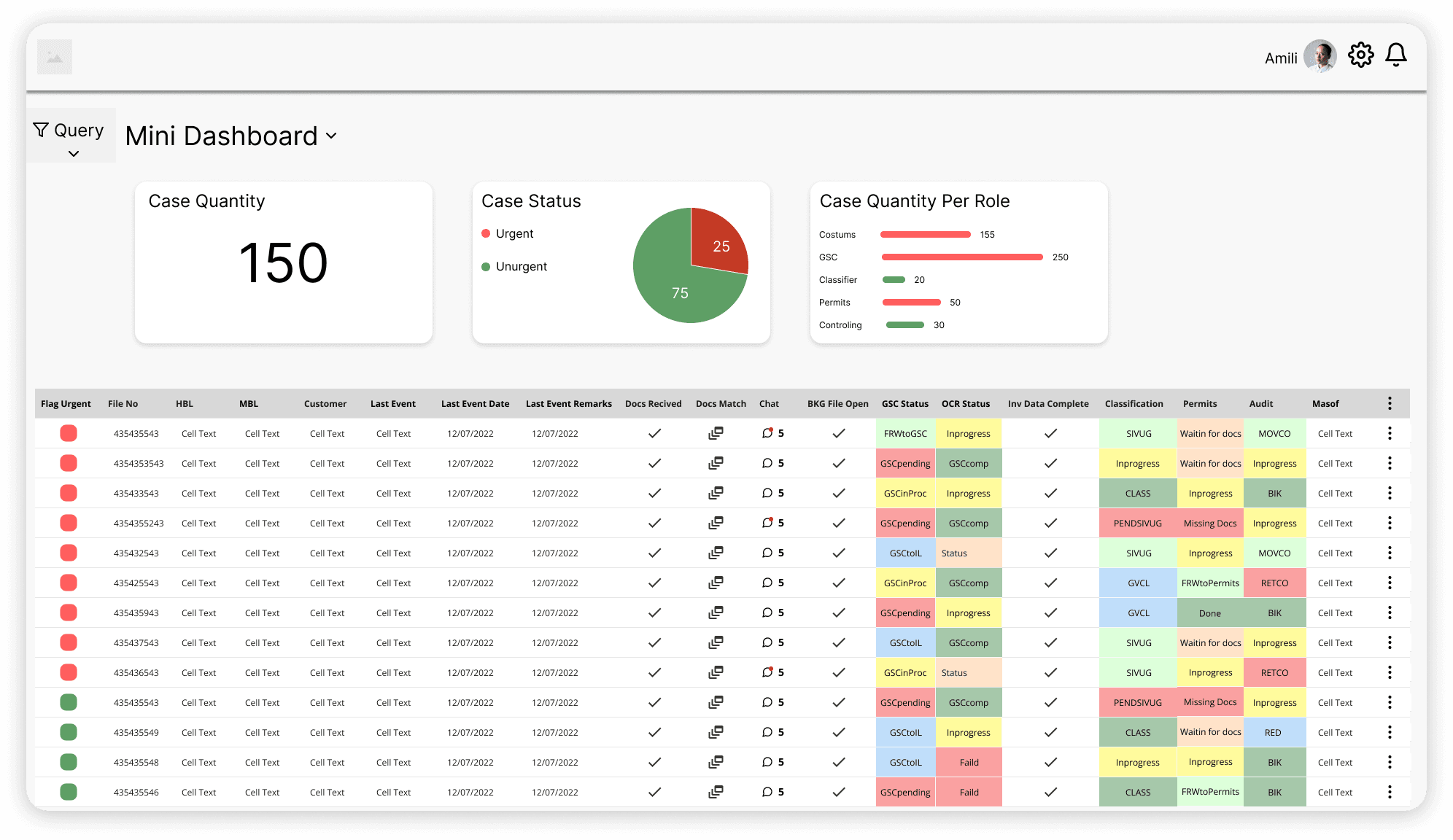This screenshot has height=840, width=1453.
Task: Toggle Docs Received check for file 435425543
Action: pos(655,583)
